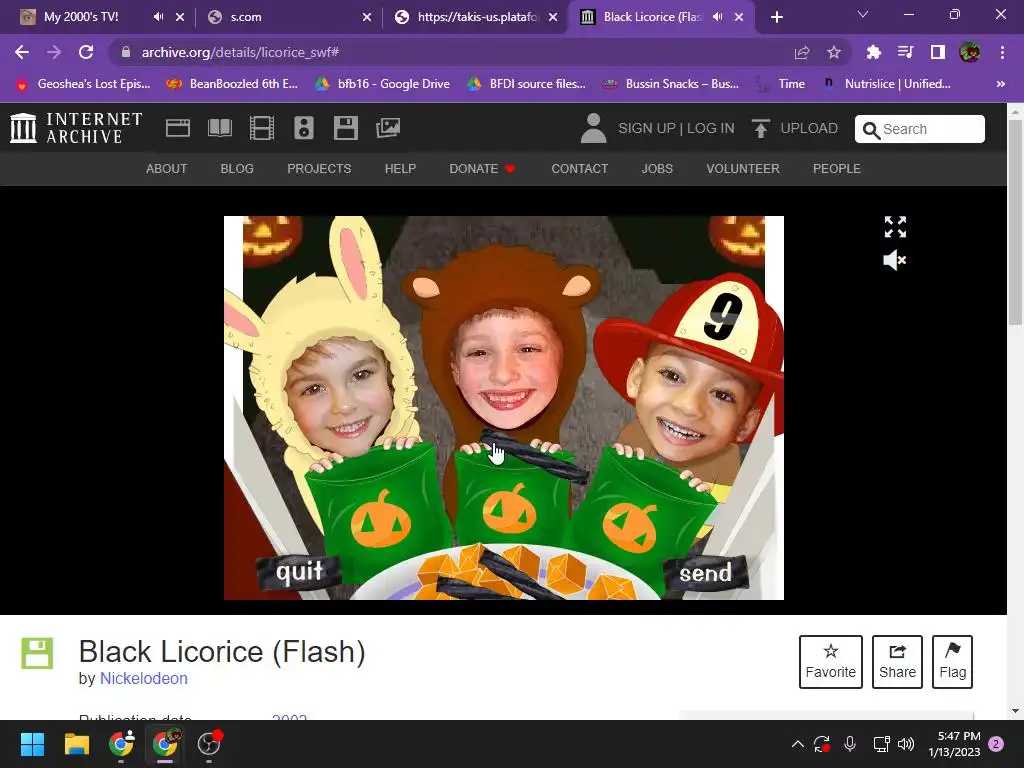1024x768 pixels.
Task: Click the Favorite button
Action: pos(831,662)
